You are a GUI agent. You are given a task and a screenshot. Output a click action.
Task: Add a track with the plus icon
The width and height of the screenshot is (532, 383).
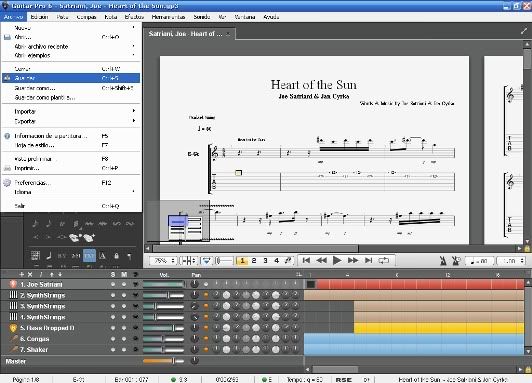(21, 274)
